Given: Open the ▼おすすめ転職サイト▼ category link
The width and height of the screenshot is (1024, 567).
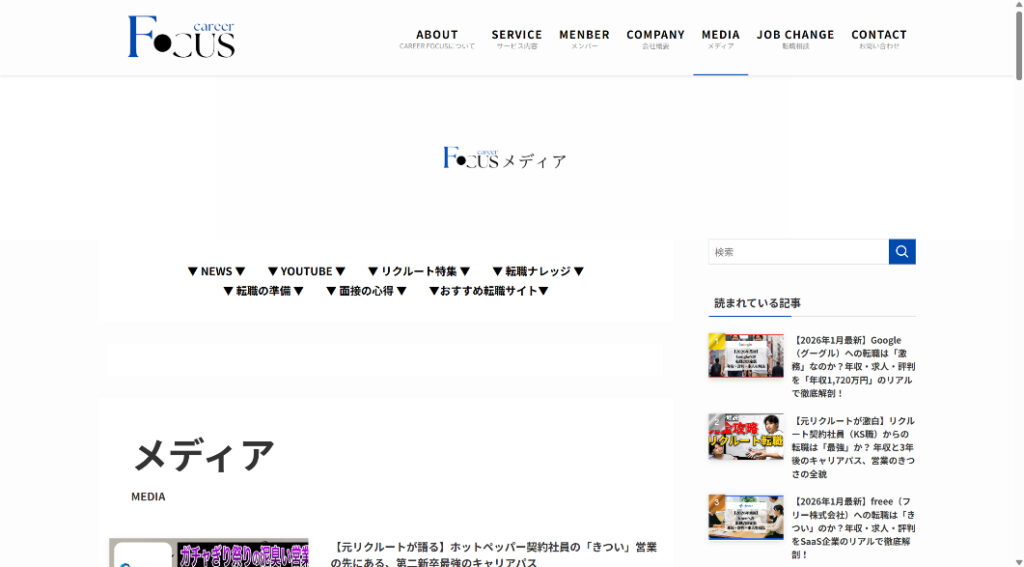Looking at the screenshot, I should coord(489,291).
